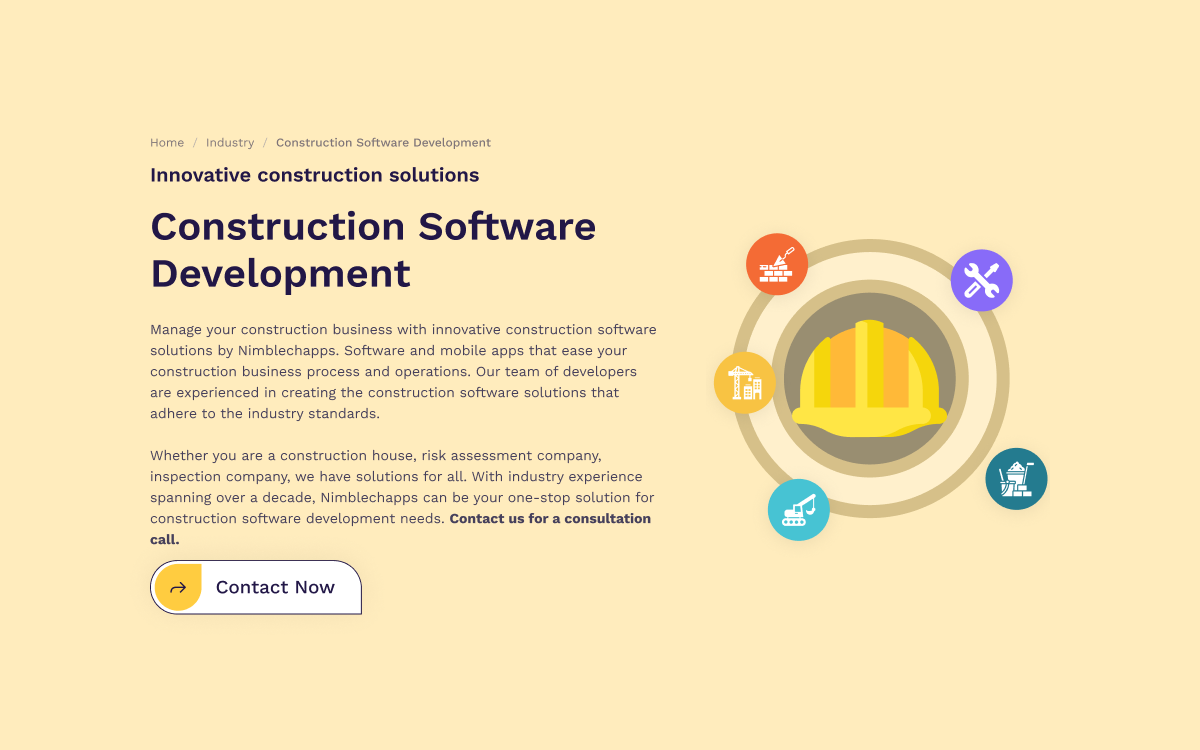
Task: Click the purple wrench and screwdriver icon
Action: [x=982, y=280]
